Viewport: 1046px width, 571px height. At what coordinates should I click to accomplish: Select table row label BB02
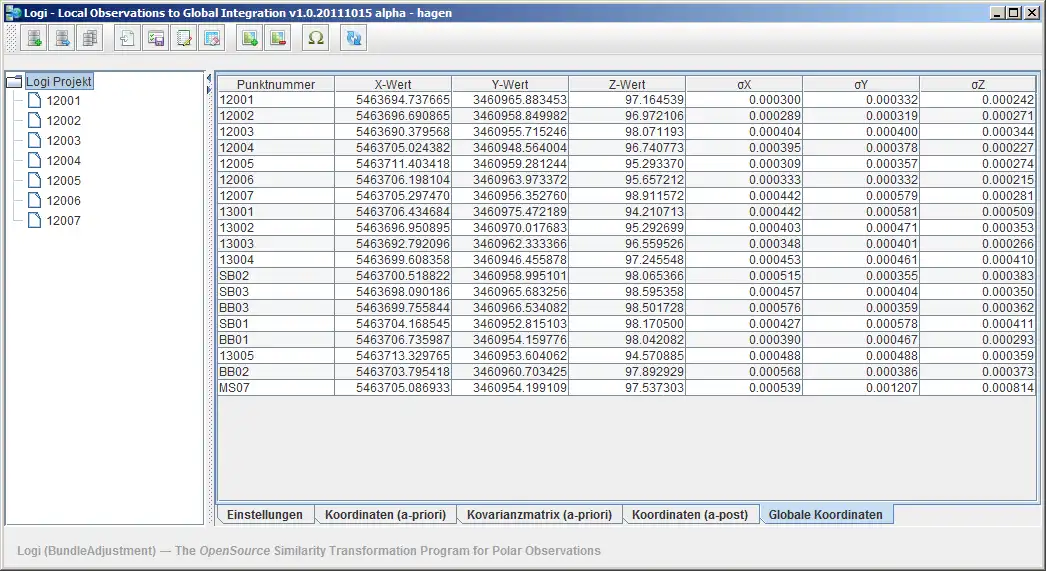[276, 372]
